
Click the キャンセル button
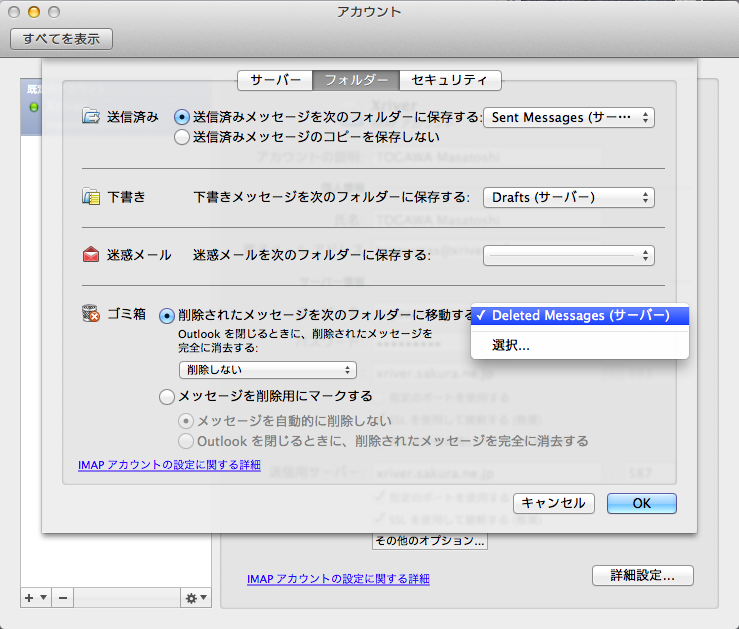(554, 503)
